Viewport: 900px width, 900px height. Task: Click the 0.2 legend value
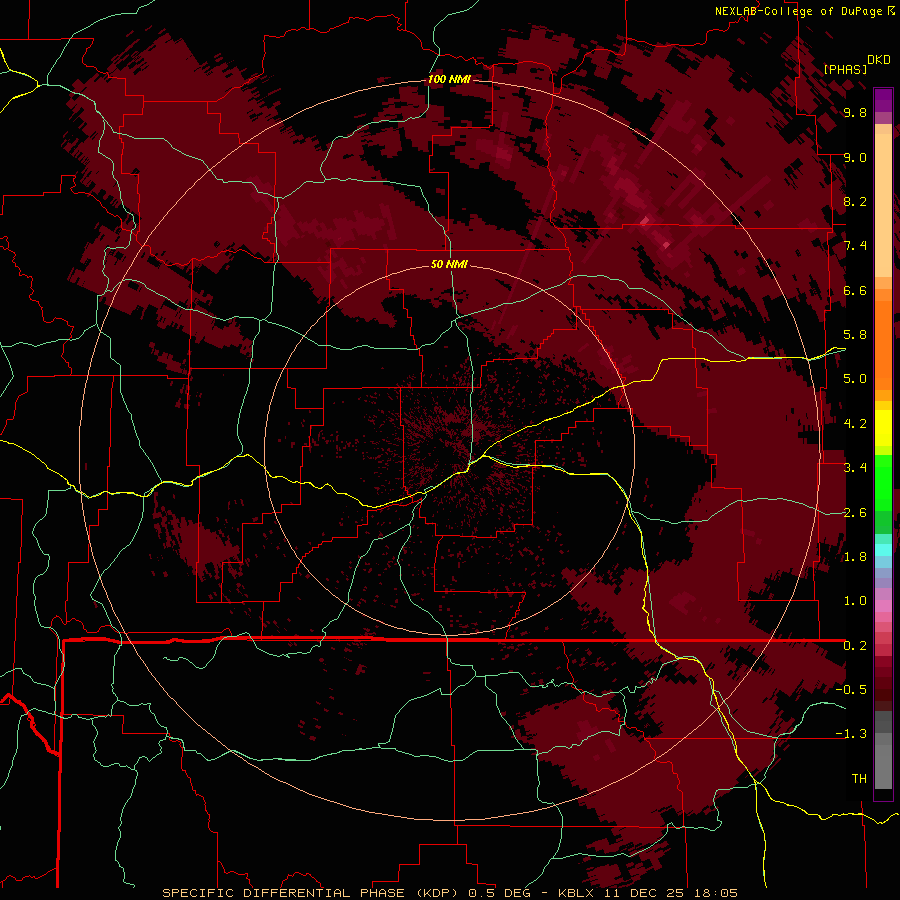(855, 646)
